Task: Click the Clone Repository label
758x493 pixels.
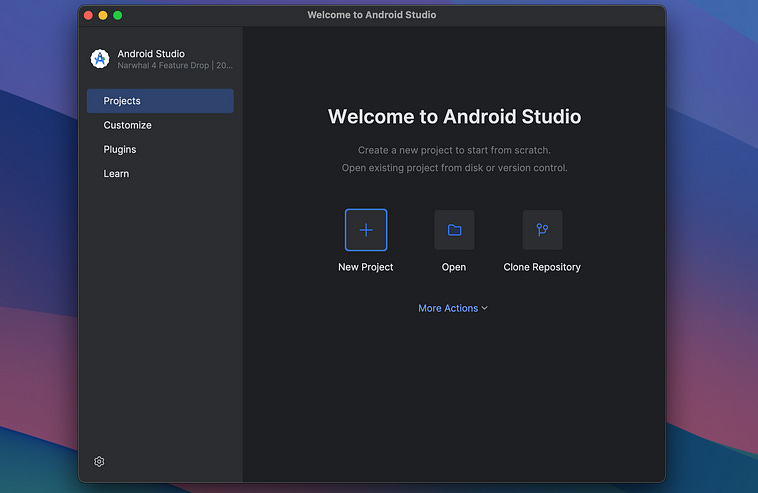Action: [542, 267]
